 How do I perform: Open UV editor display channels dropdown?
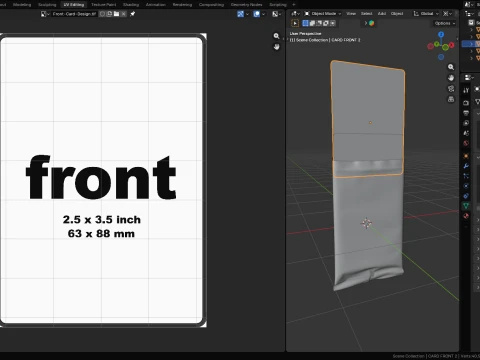pyautogui.click(x=276, y=14)
